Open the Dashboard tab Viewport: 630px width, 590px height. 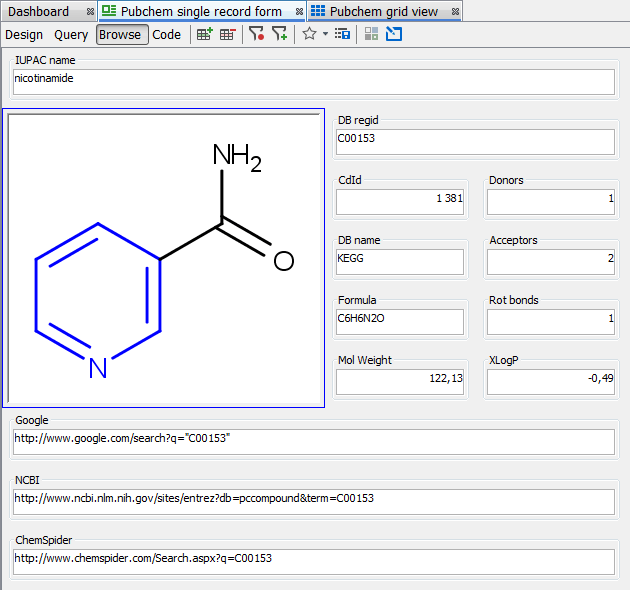click(x=39, y=11)
